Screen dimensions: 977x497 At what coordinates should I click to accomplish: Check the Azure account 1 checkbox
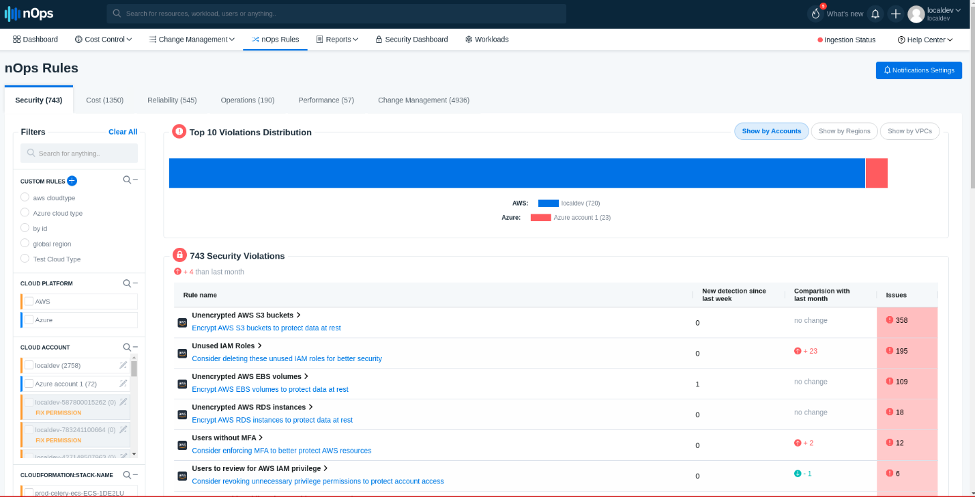29,383
